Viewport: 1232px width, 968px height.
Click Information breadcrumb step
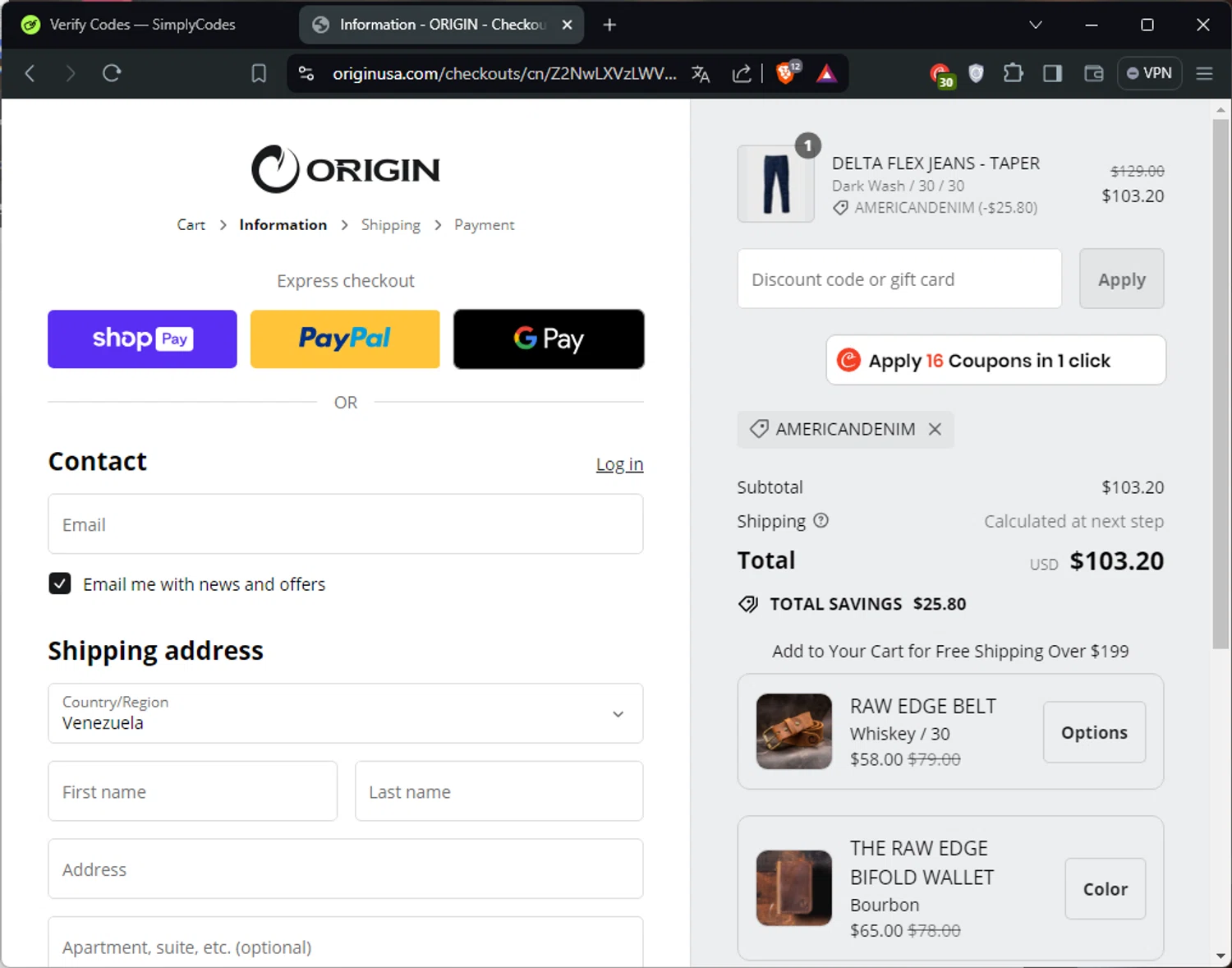point(283,225)
